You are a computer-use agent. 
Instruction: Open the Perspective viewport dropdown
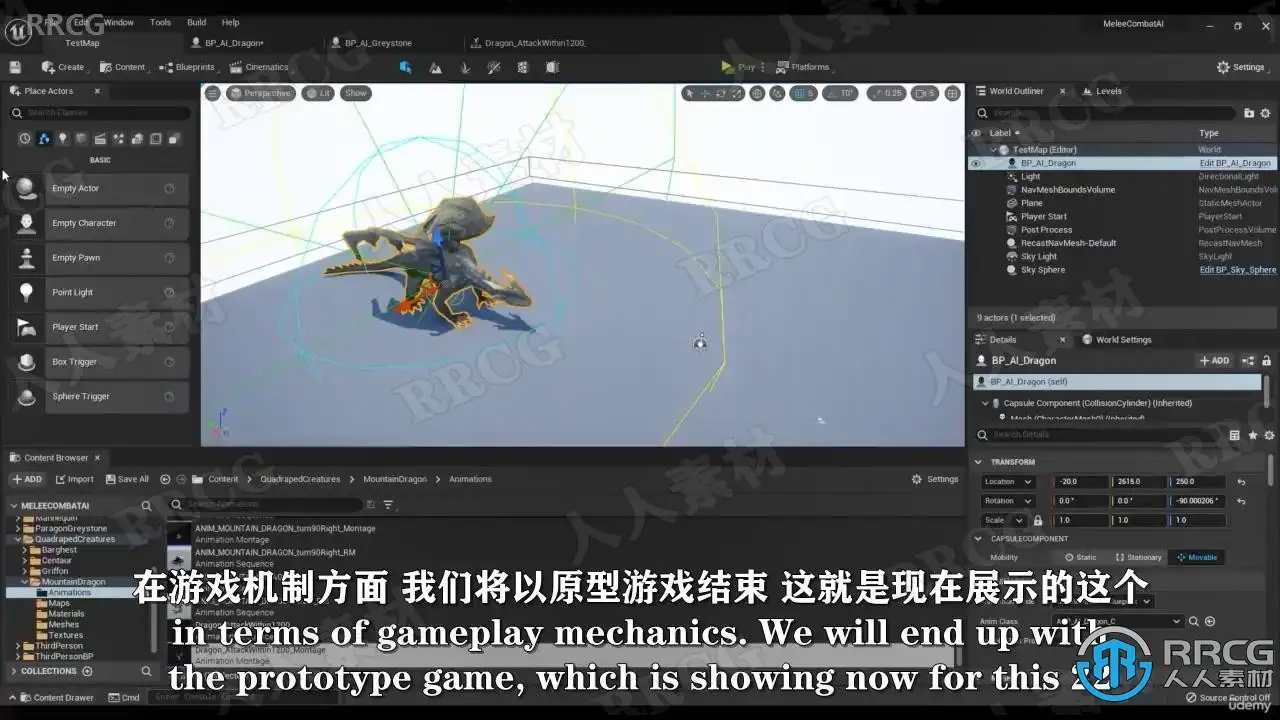click(262, 93)
